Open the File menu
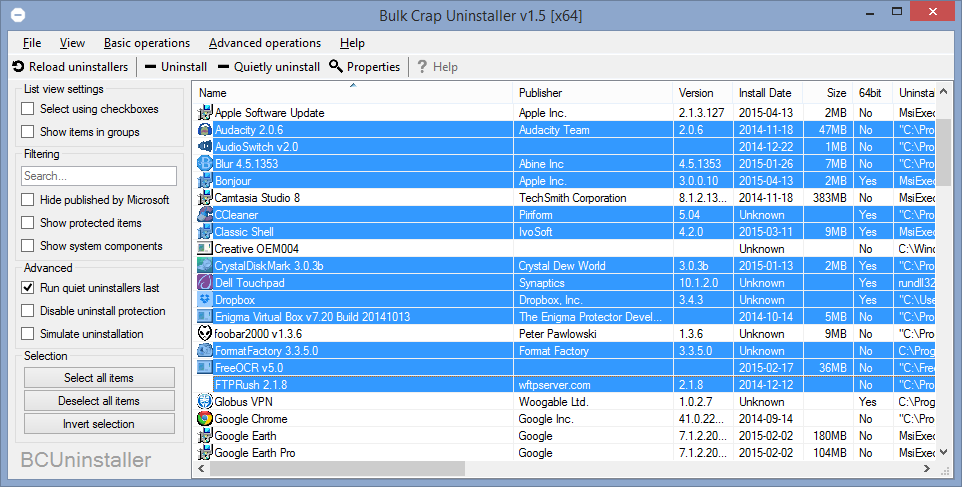The image size is (962, 487). (x=32, y=43)
